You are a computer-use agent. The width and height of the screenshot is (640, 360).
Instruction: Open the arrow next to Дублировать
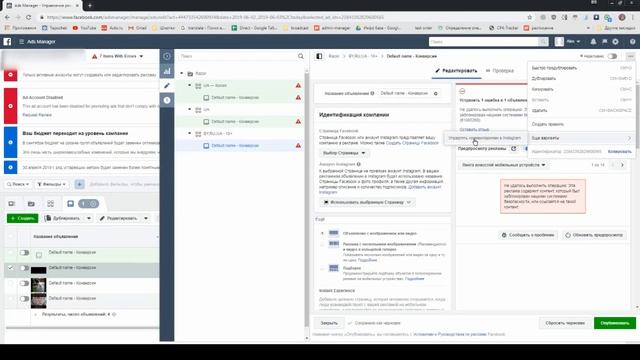89,218
